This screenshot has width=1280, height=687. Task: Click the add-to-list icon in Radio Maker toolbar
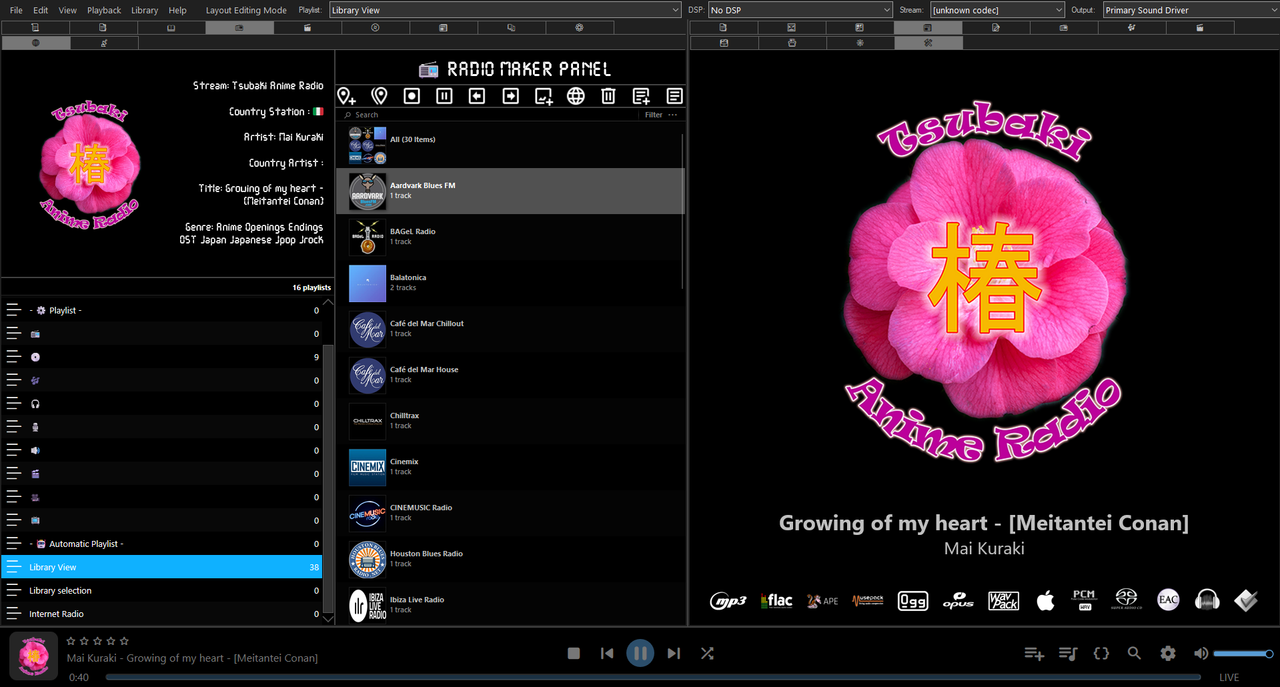pyautogui.click(x=641, y=96)
